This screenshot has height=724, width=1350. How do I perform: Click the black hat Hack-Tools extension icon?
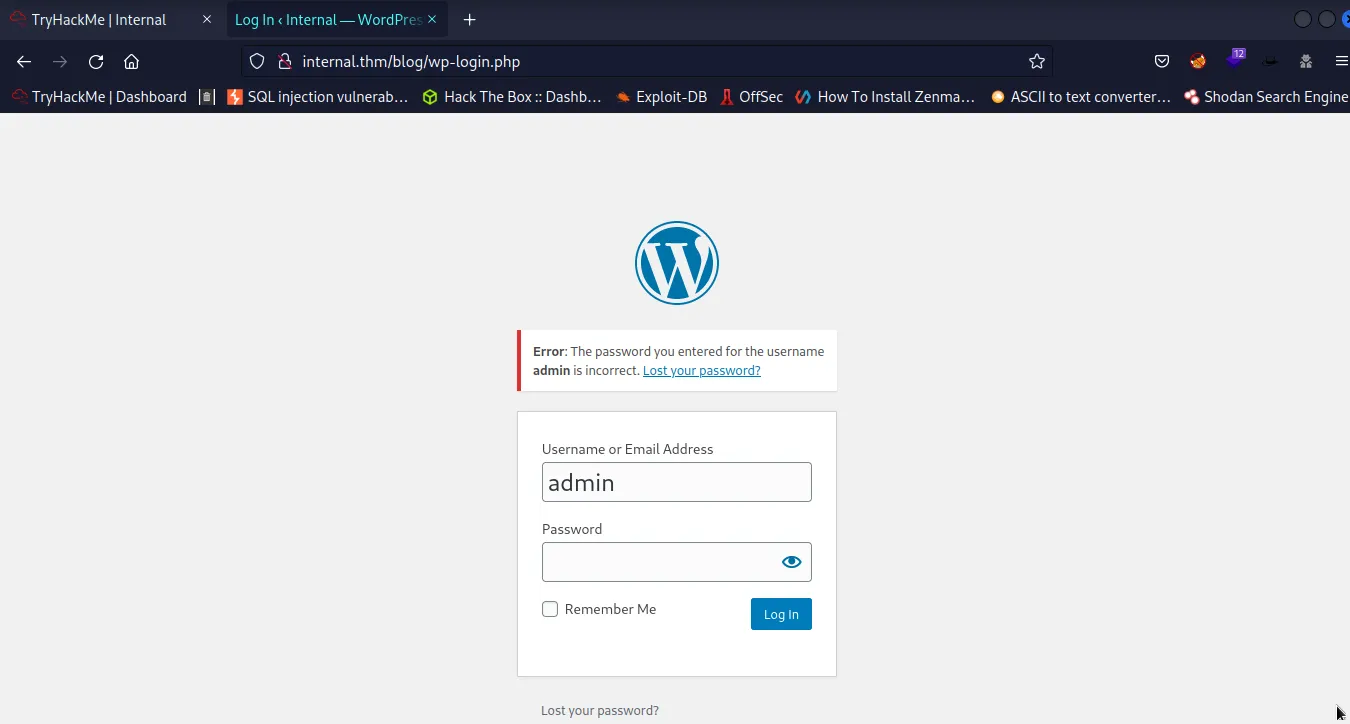coord(1270,62)
